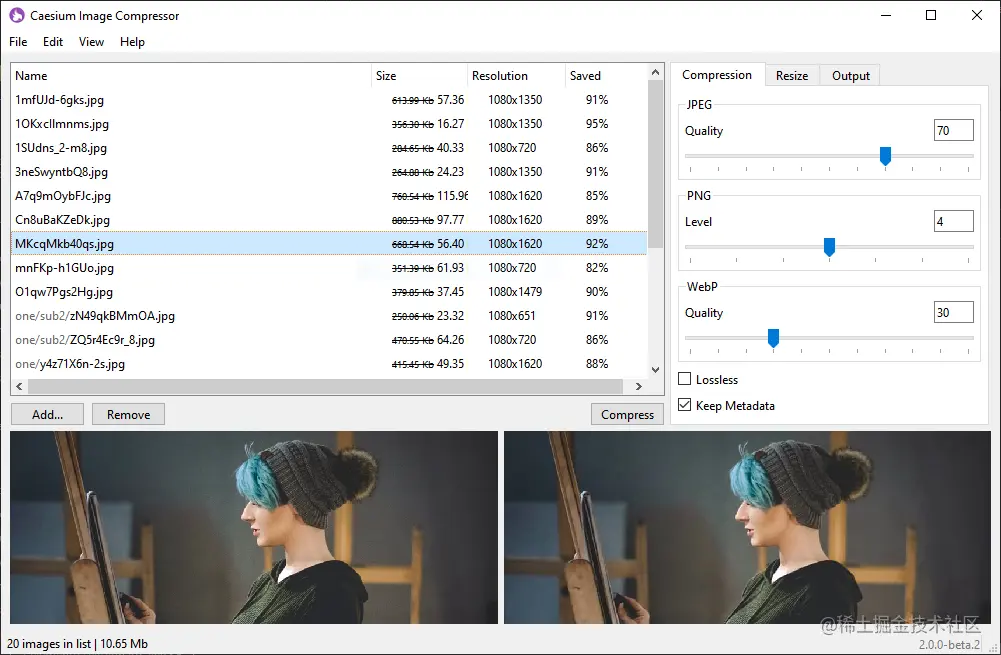This screenshot has height=655, width=1001.
Task: Click the 95% saved value cell
Action: point(597,124)
